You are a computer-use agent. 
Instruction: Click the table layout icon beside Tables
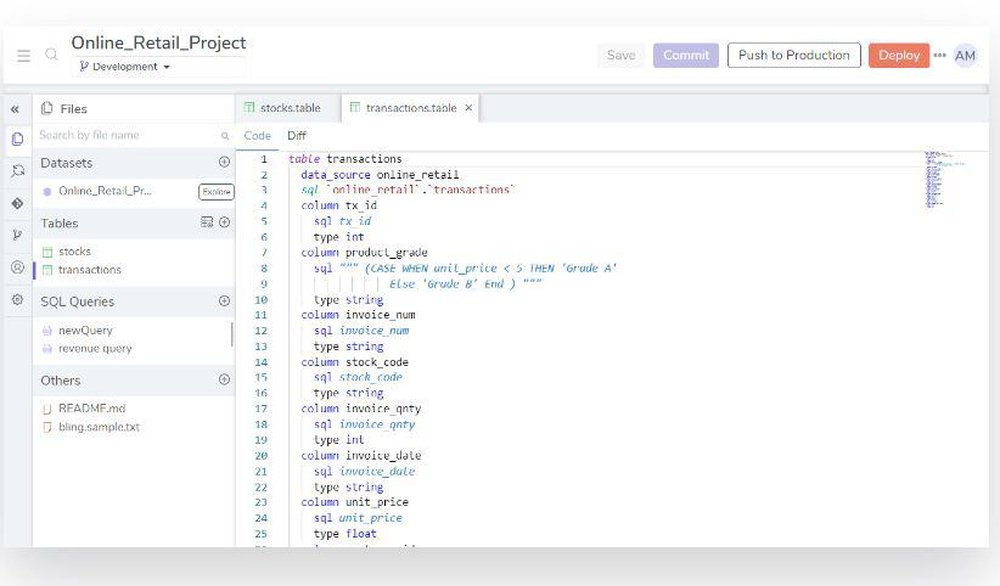(207, 222)
